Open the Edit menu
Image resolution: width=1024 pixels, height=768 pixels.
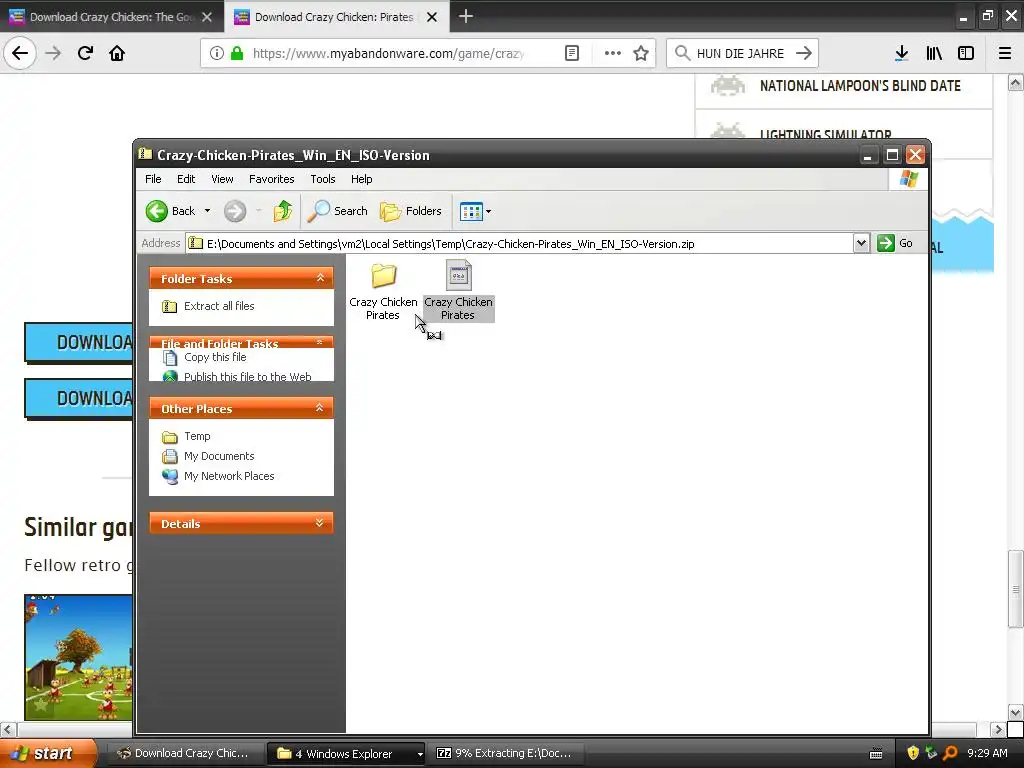pyautogui.click(x=186, y=179)
